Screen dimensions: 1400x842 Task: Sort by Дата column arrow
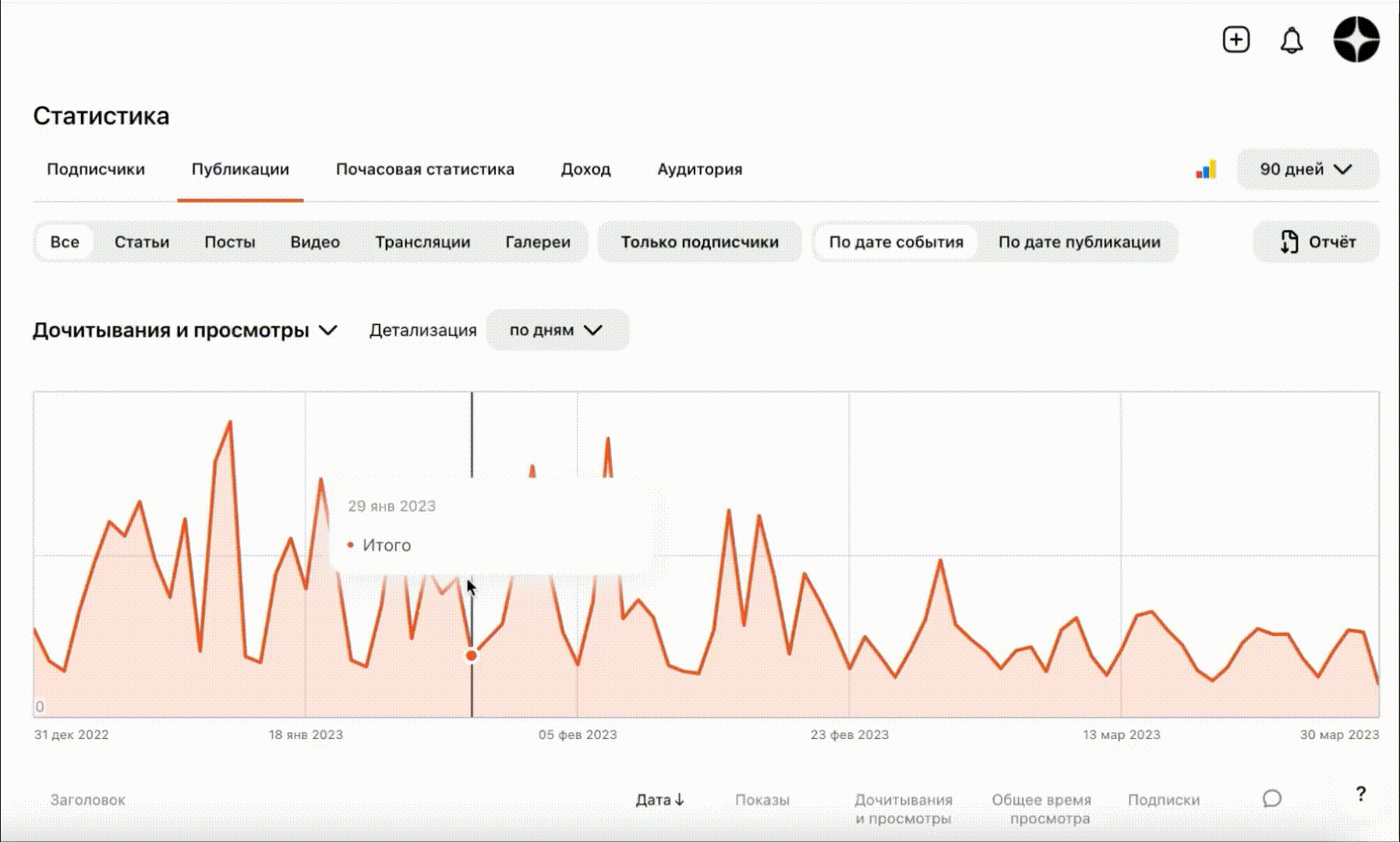click(x=679, y=800)
